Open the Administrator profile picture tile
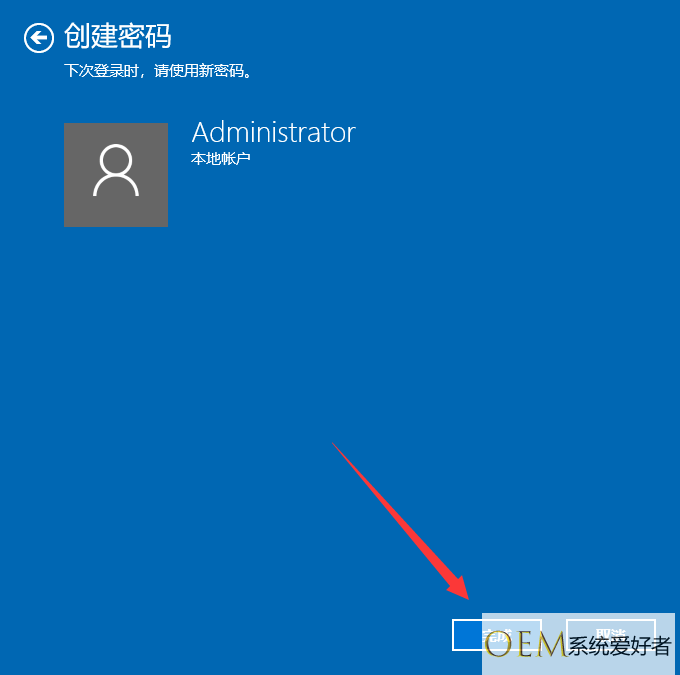 point(116,175)
